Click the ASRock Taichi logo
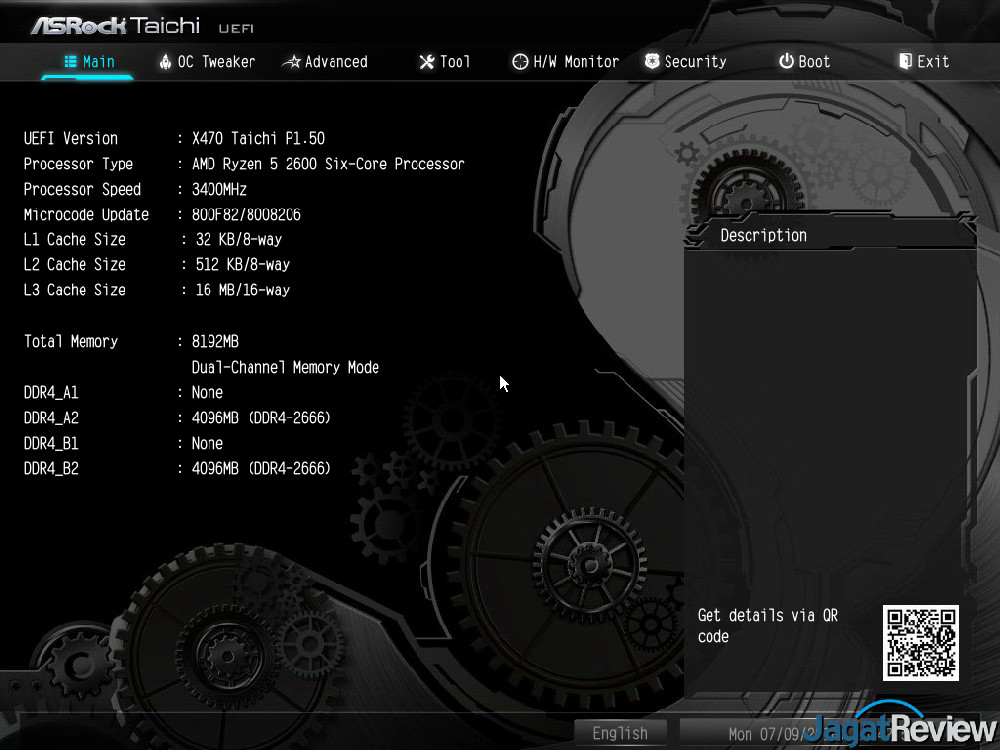The height and width of the screenshot is (750, 1000). click(115, 25)
